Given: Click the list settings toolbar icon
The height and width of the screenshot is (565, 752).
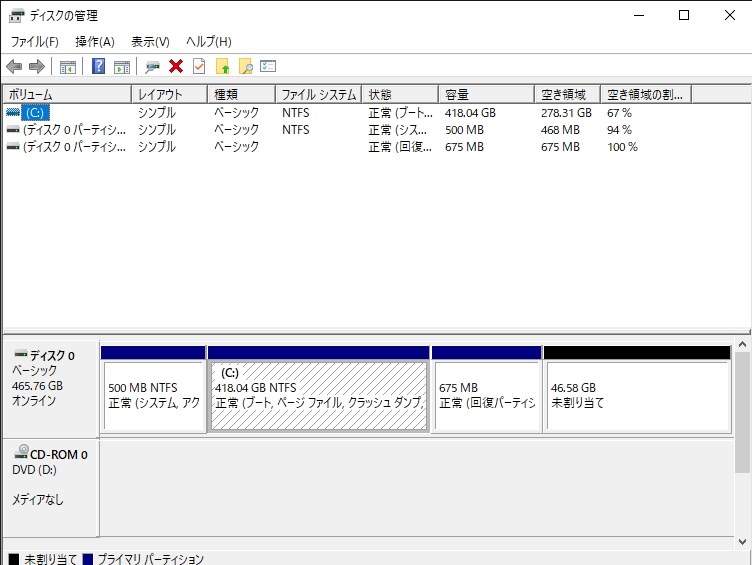Looking at the screenshot, I should (268, 66).
